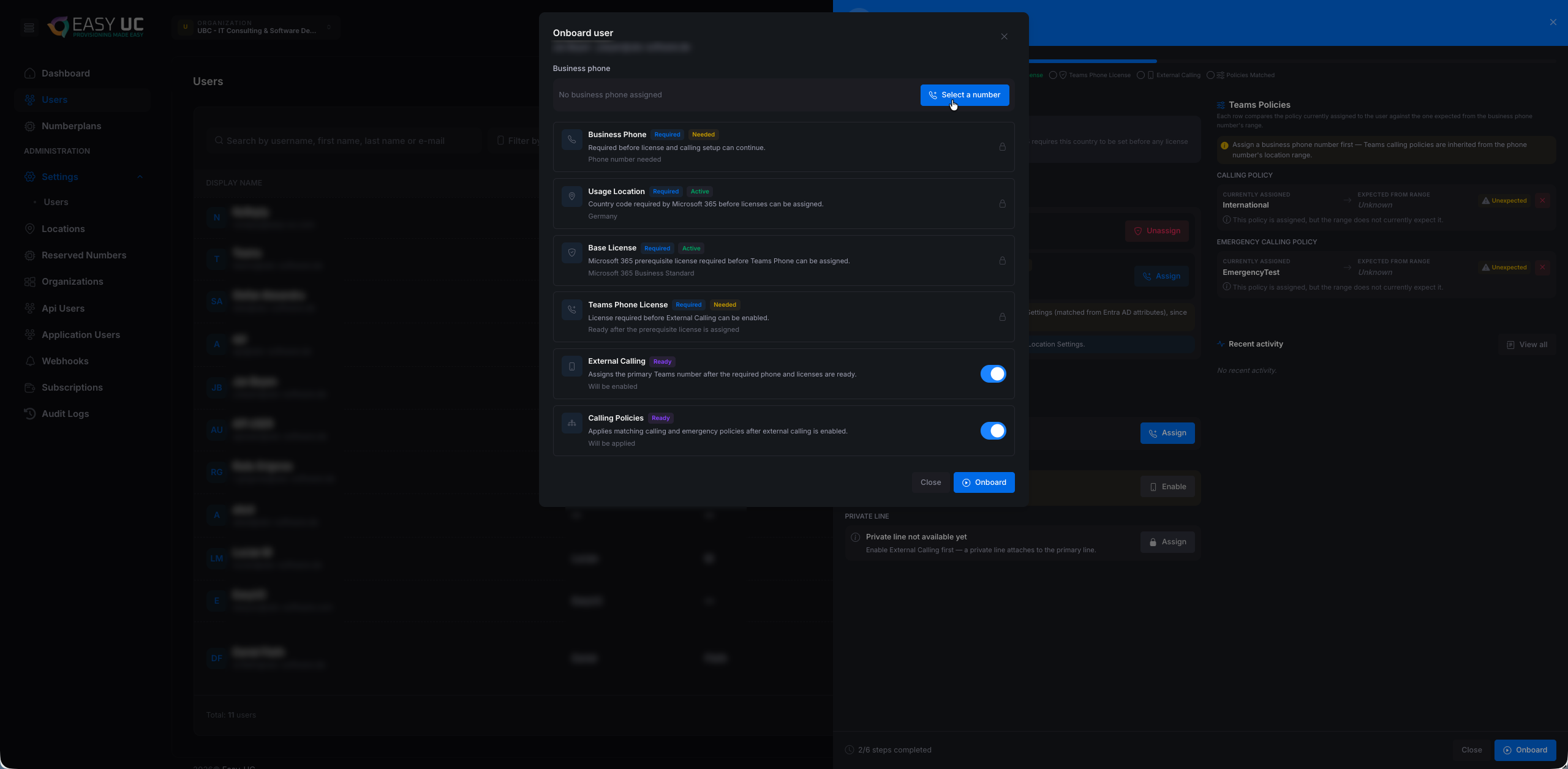Click the Settings gear icon
This screenshot has height=769, width=1568.
tap(29, 177)
